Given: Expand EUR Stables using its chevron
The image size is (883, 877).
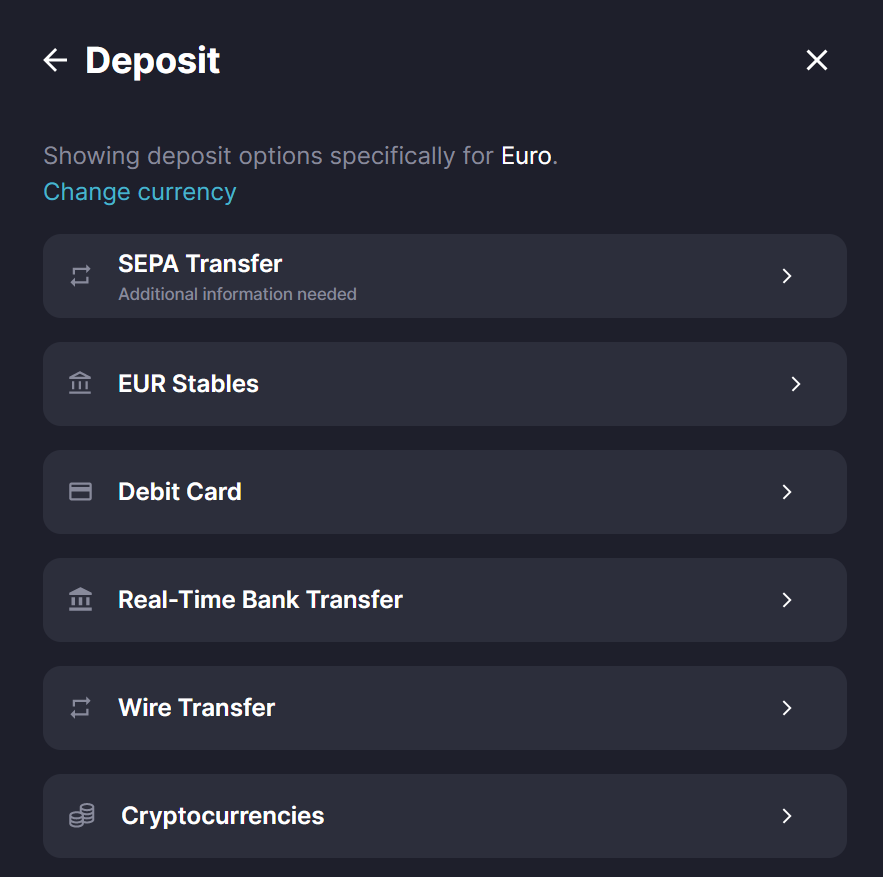Looking at the screenshot, I should coord(796,384).
